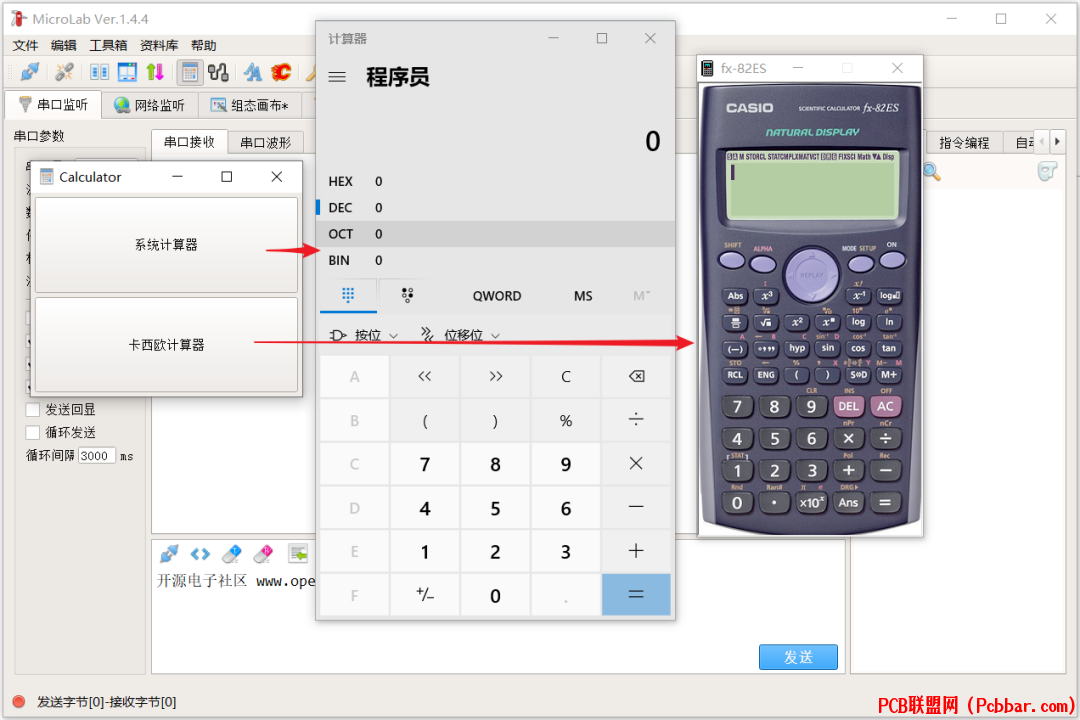
Task: Click the backspace key in 计算器
Action: coord(636,376)
